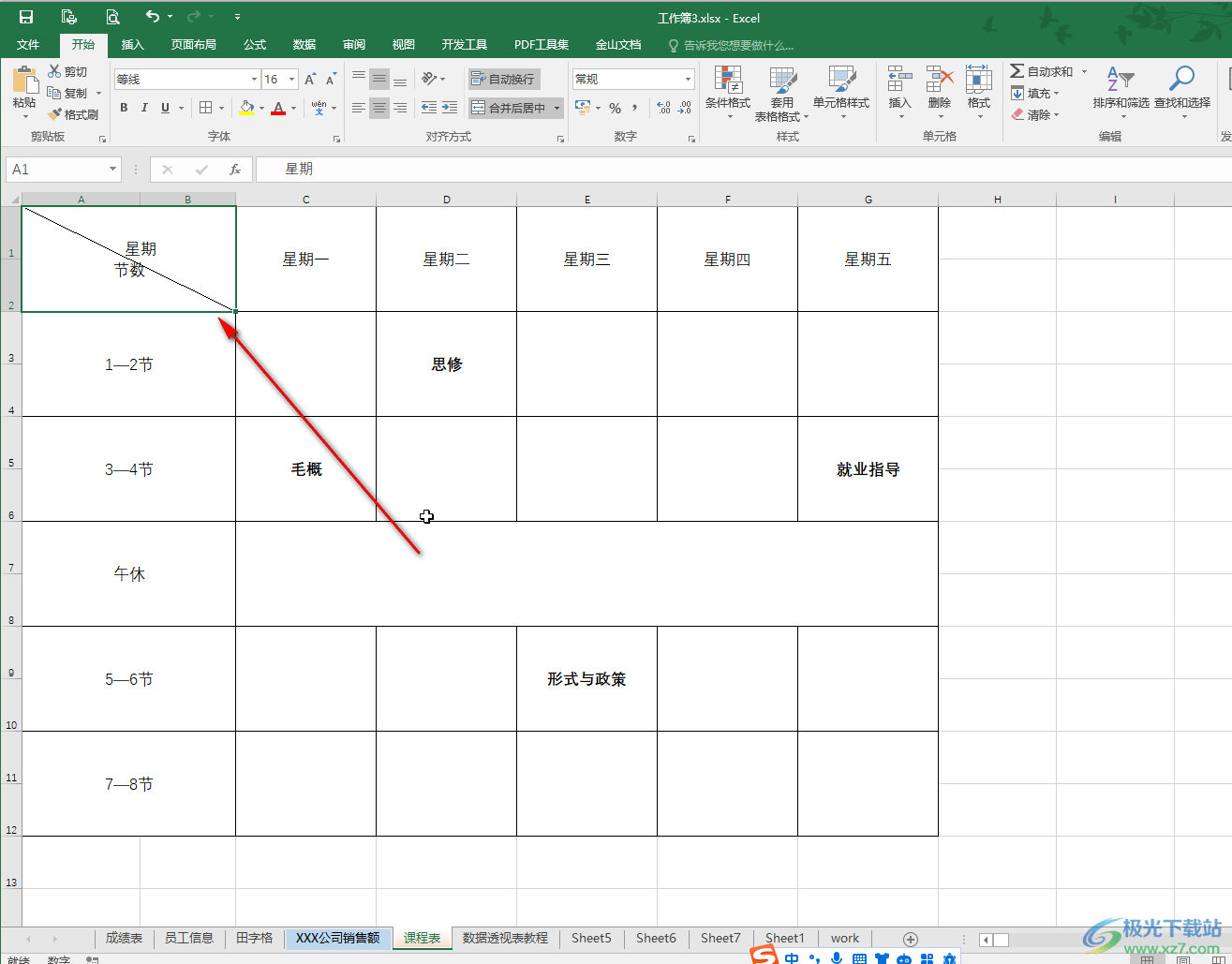Expand the Name Box dropdown arrow
The height and width of the screenshot is (964, 1232).
(112, 170)
